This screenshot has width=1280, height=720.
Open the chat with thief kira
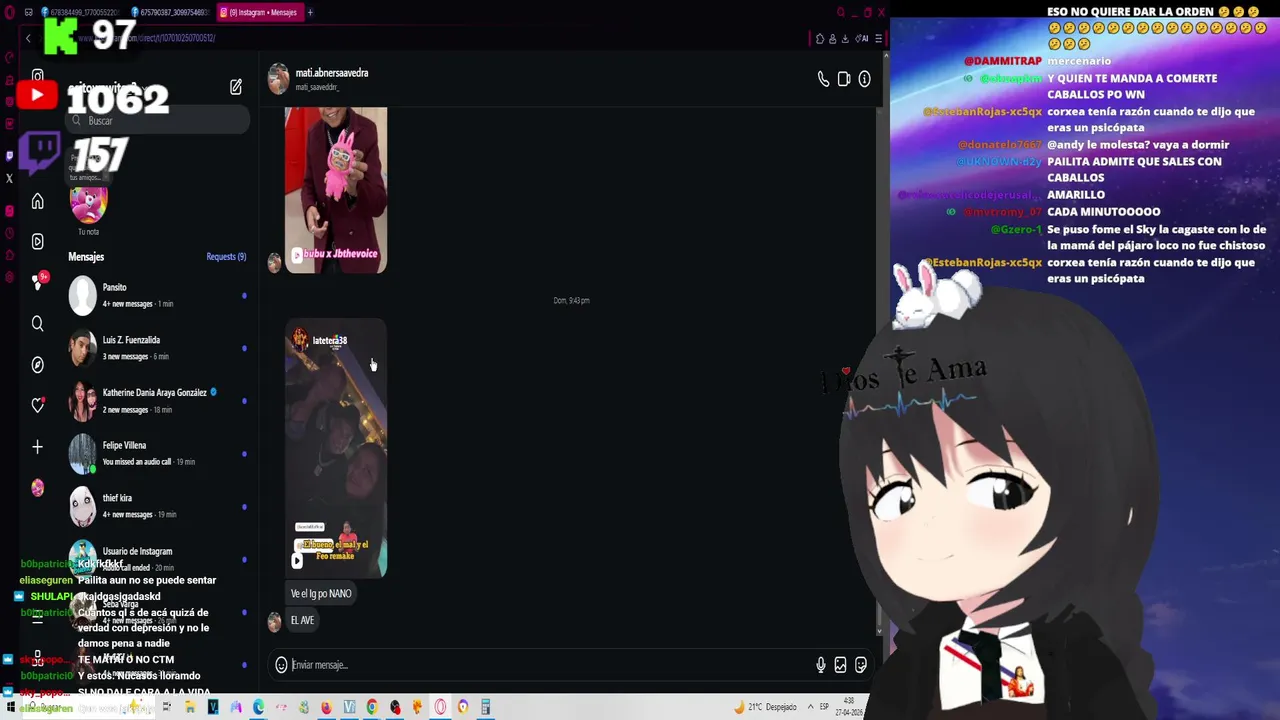coord(158,506)
